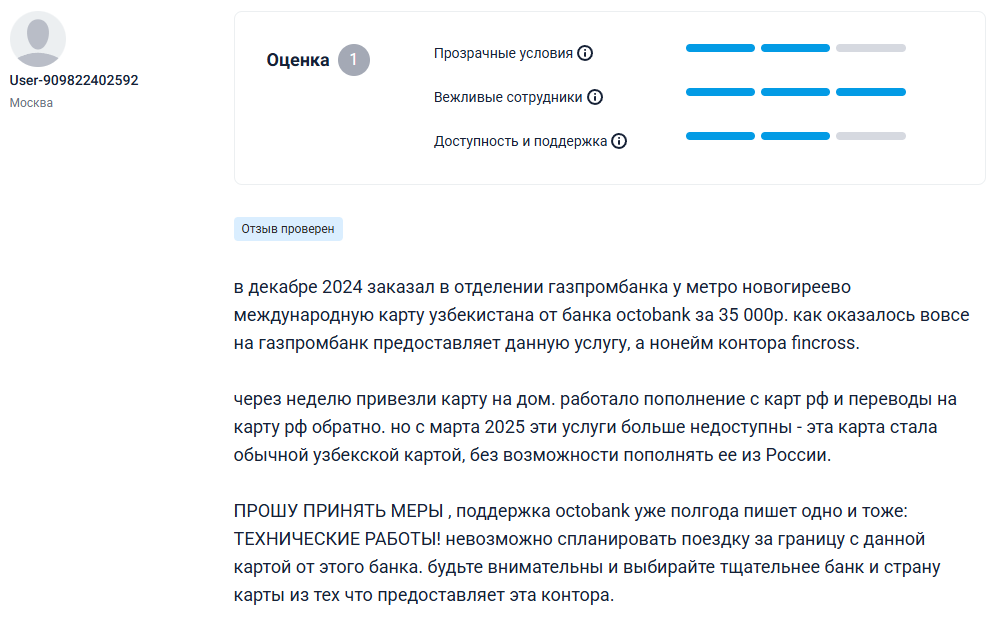Click the info icon beside Прозрачные условия
The width and height of the screenshot is (992, 621).
point(585,53)
